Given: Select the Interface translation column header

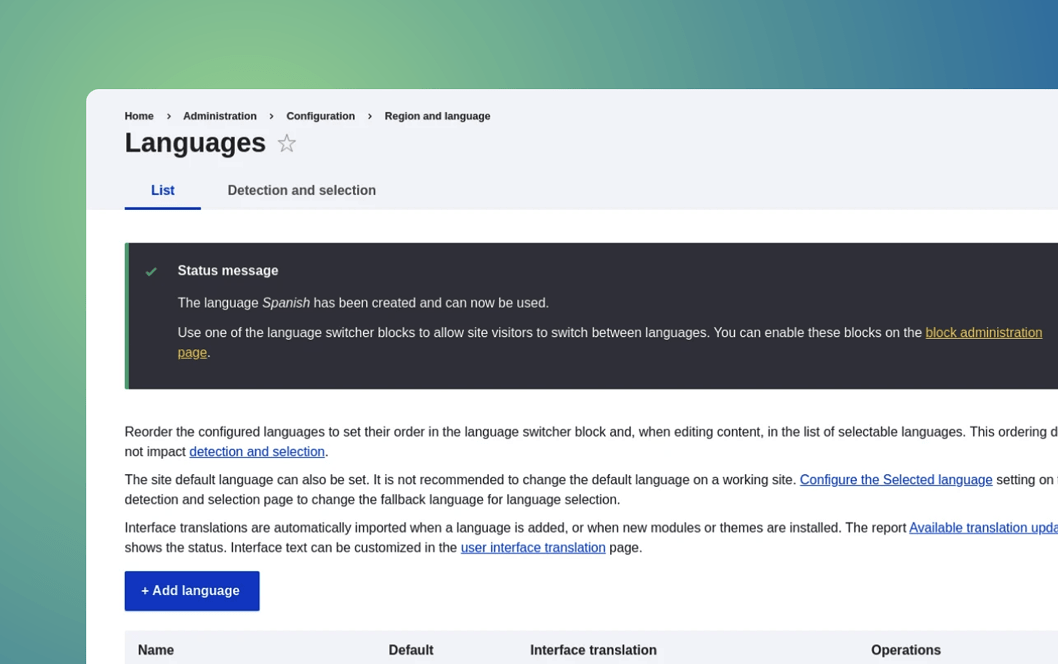Looking at the screenshot, I should tap(593, 650).
